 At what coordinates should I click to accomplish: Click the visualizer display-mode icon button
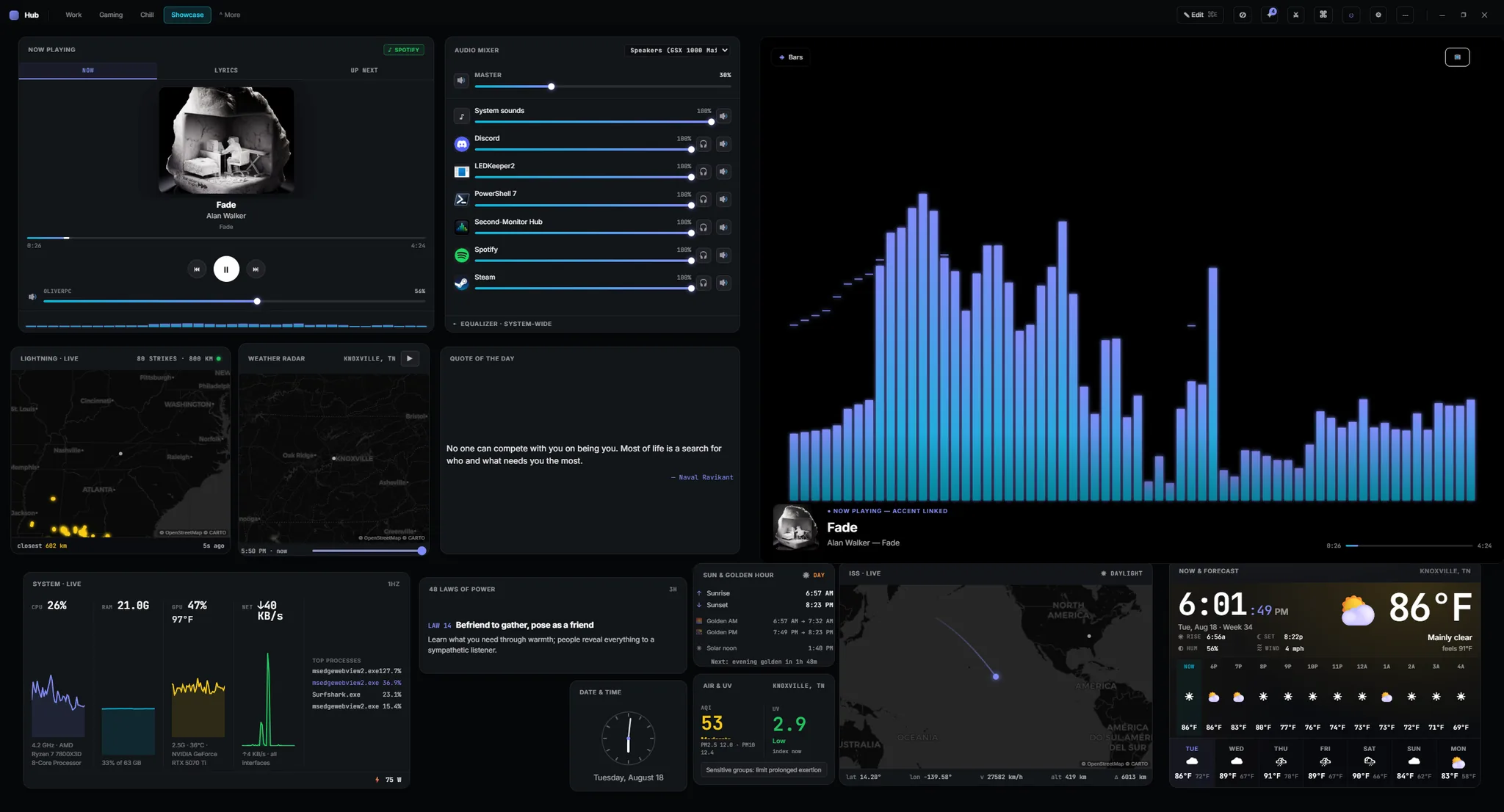pos(1457,57)
